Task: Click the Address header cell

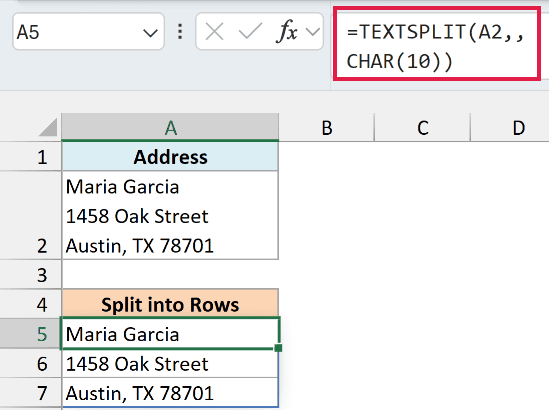Action: point(170,157)
